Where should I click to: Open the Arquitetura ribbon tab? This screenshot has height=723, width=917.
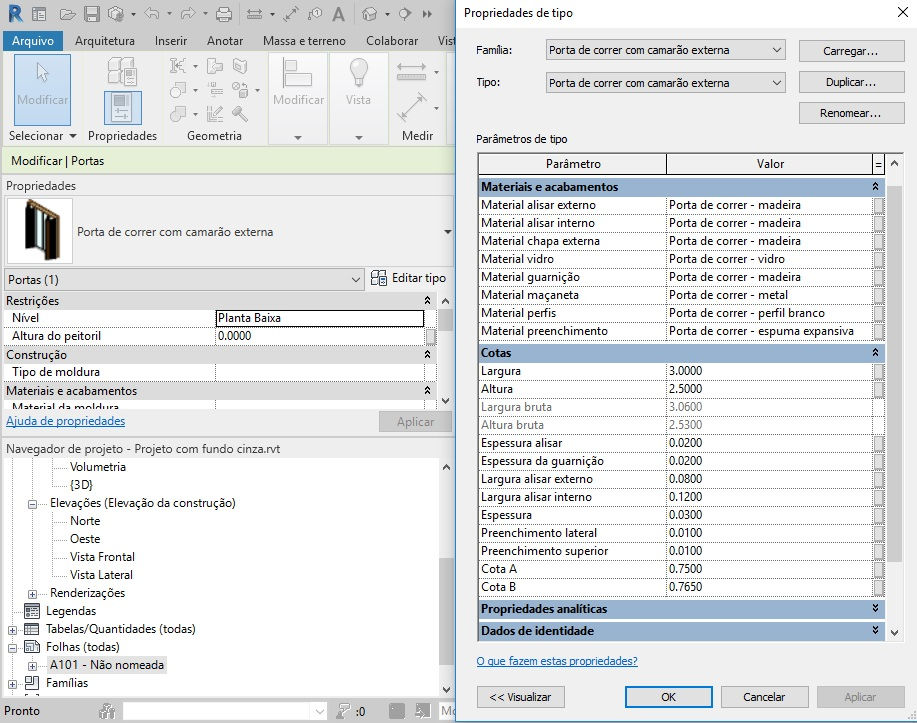pyautogui.click(x=105, y=40)
